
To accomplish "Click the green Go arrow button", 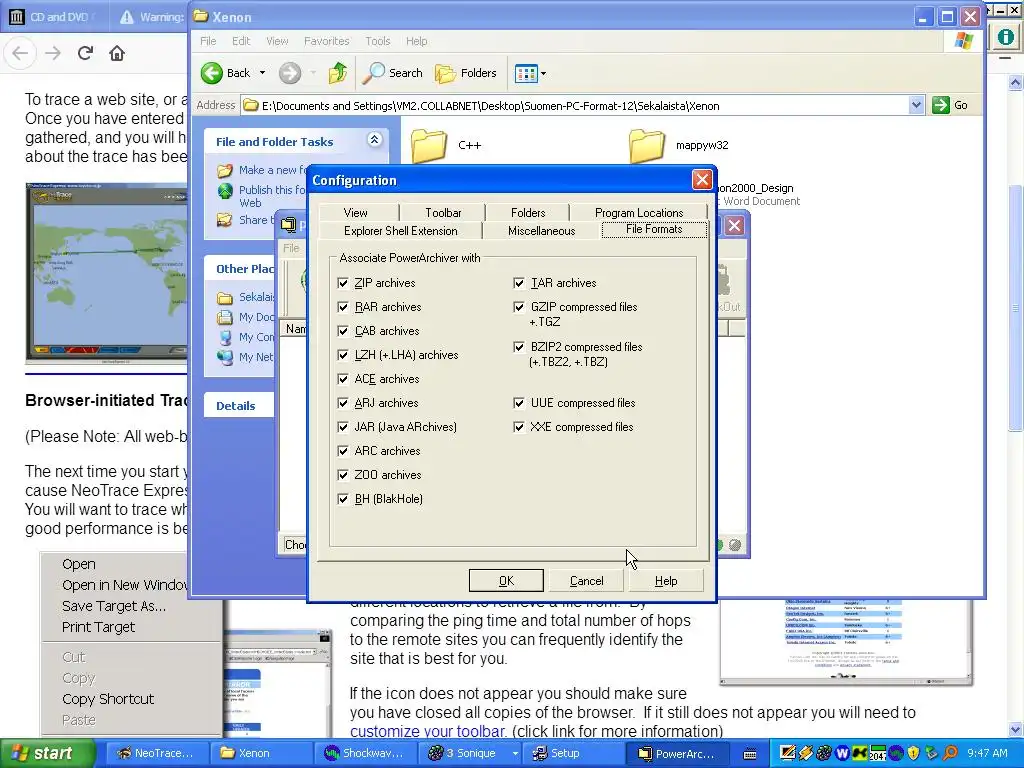I will click(x=941, y=105).
